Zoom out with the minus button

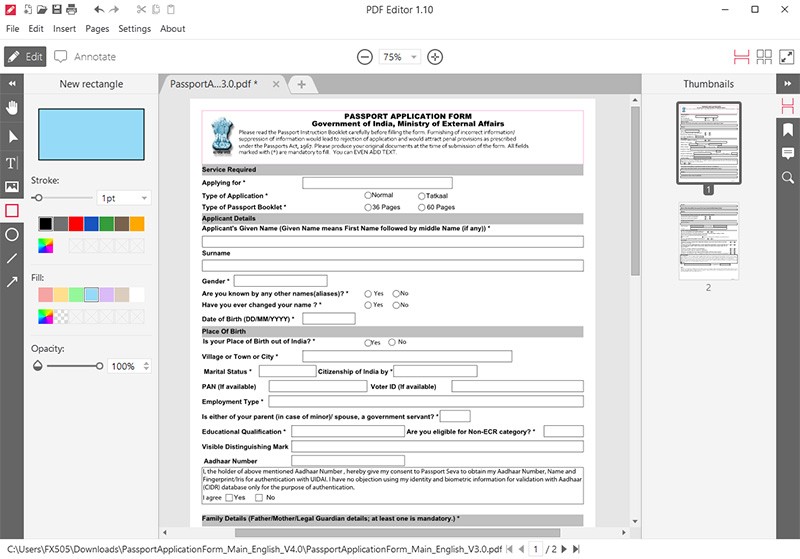pos(364,57)
